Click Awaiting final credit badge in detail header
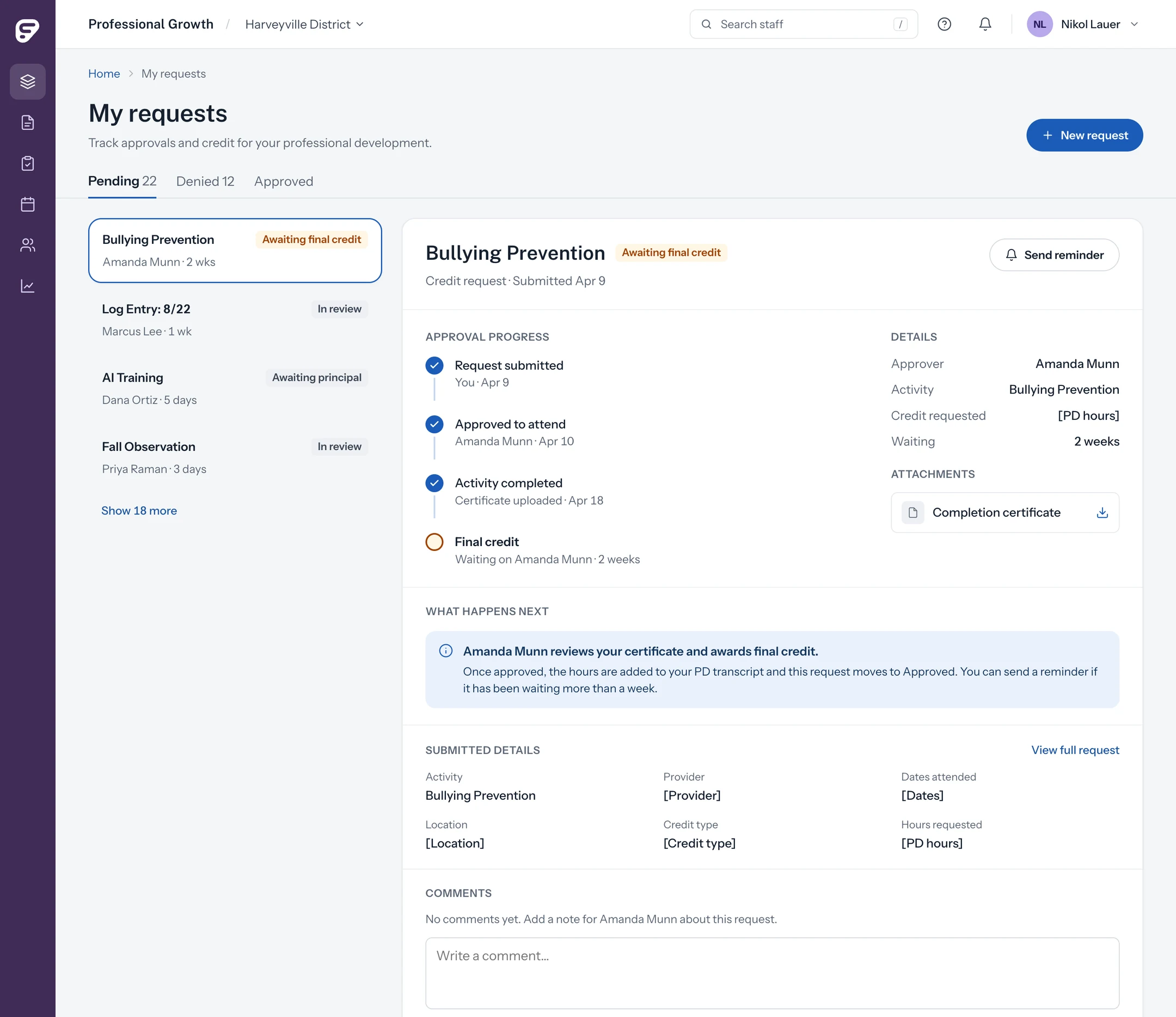1176x1017 pixels. point(671,253)
